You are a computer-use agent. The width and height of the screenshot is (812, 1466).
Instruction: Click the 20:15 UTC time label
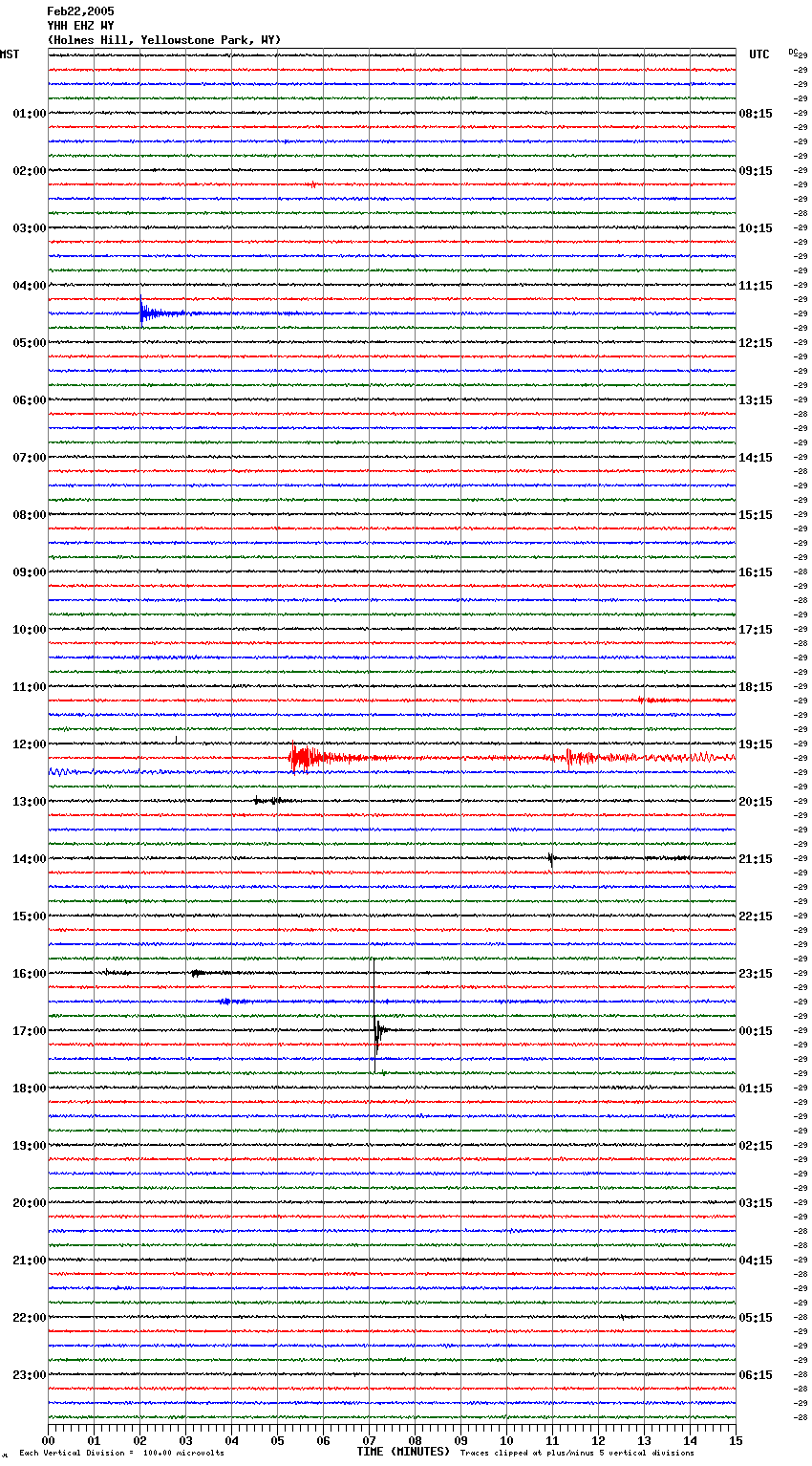[x=756, y=802]
